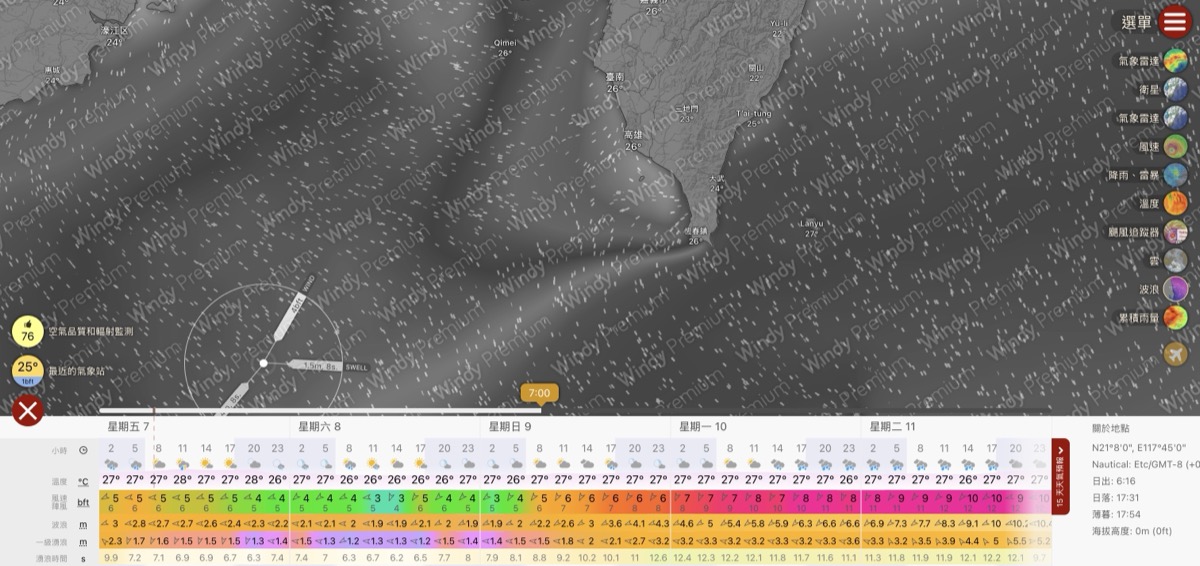Toggle temperature unit °C
1200x566 pixels.
click(83, 480)
